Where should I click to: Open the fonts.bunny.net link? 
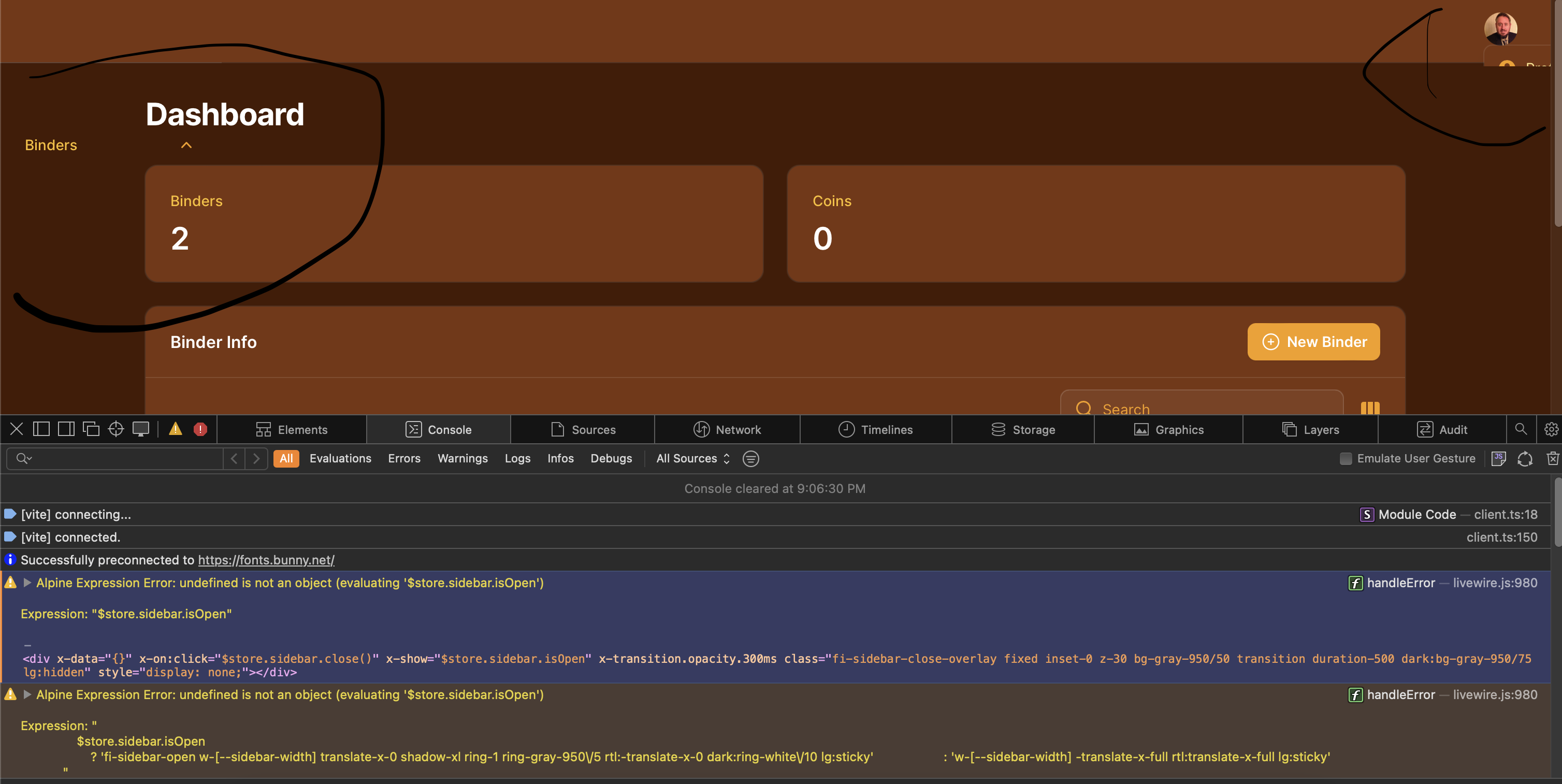tap(266, 560)
